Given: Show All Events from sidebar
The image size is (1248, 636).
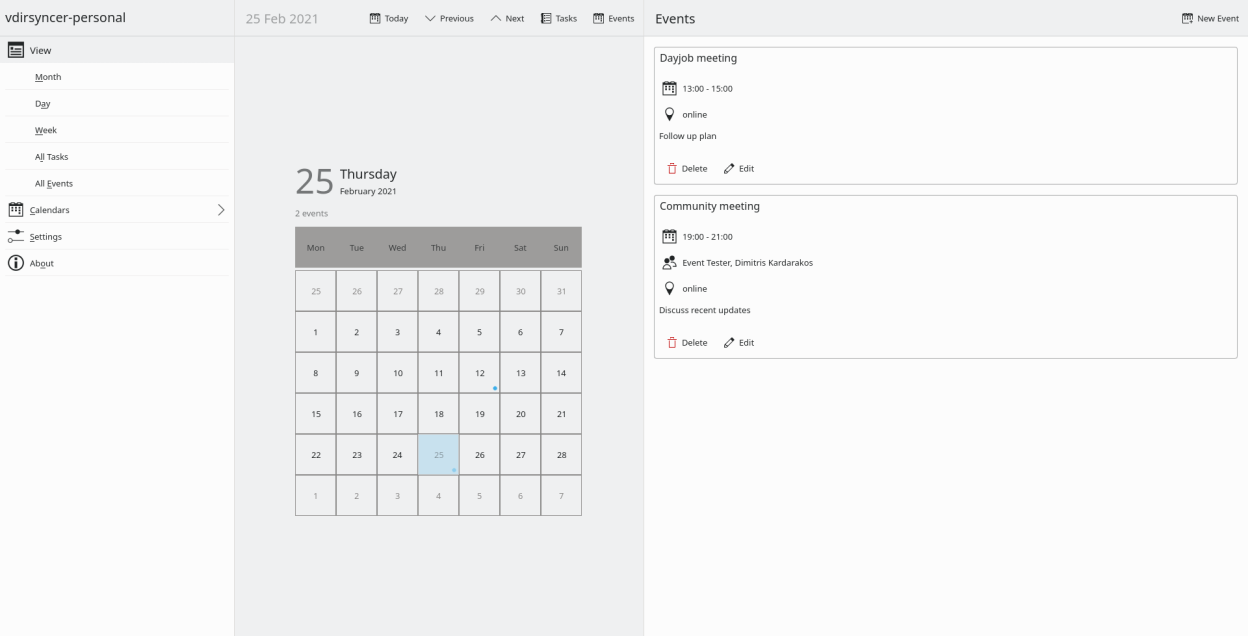Looking at the screenshot, I should (x=53, y=184).
